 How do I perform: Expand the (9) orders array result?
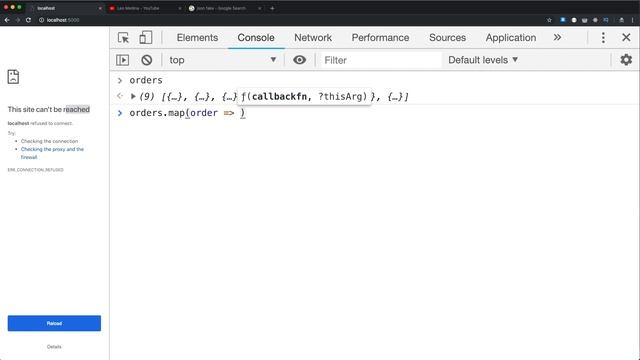[133, 96]
